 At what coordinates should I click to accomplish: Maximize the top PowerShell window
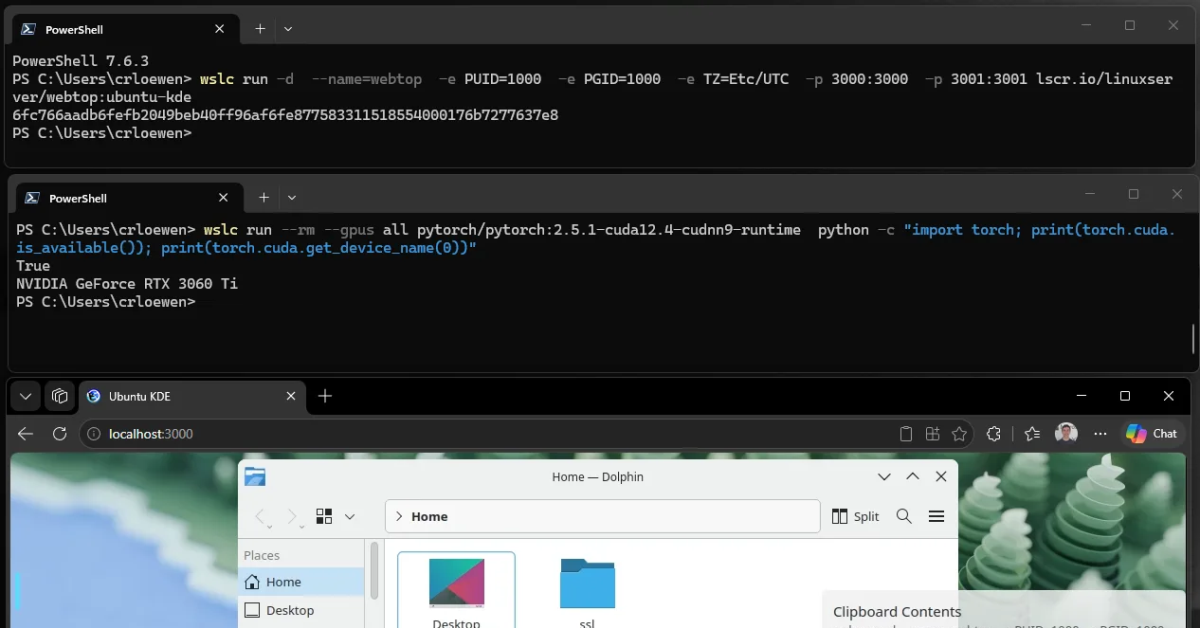click(1130, 26)
